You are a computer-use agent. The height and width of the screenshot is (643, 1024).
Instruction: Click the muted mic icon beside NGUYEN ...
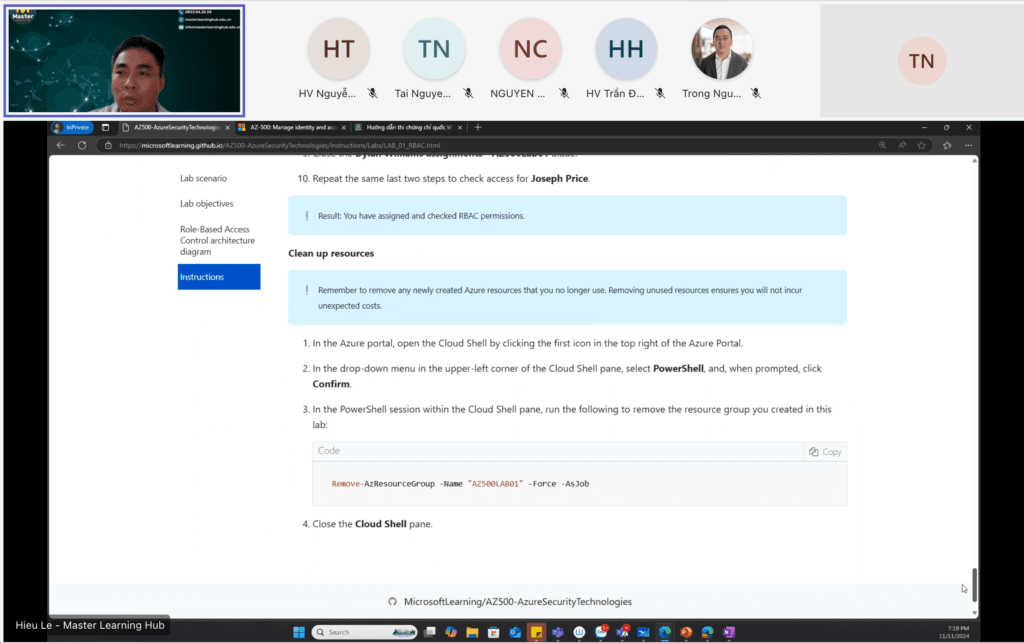coord(564,93)
